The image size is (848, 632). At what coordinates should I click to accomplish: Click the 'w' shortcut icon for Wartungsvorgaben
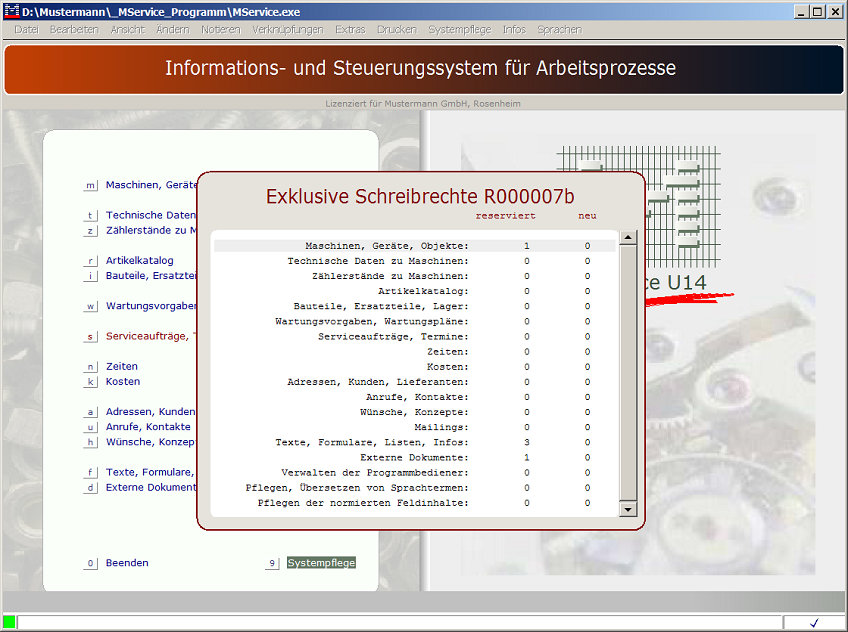[x=90, y=306]
